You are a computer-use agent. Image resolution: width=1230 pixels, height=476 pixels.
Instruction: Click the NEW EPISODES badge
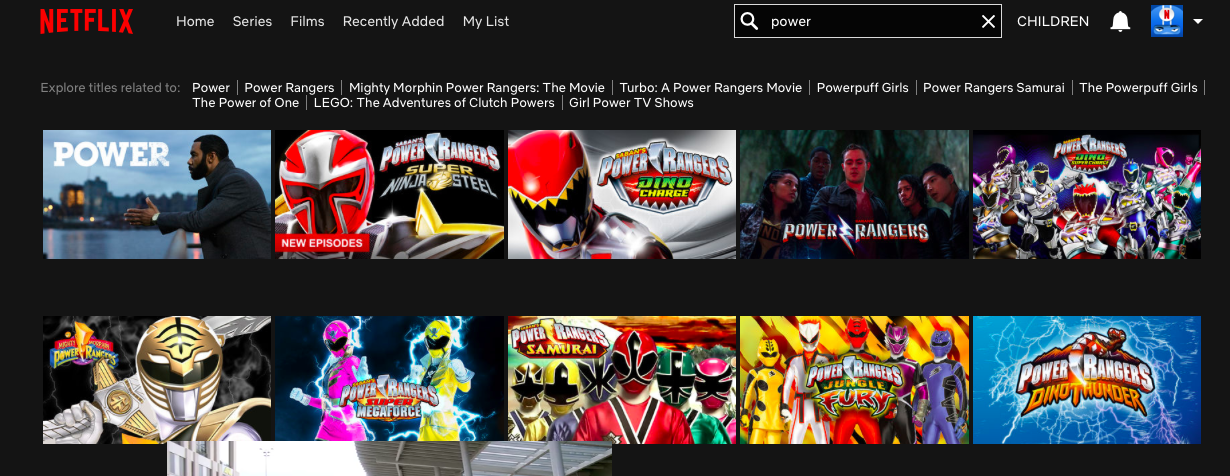point(322,243)
